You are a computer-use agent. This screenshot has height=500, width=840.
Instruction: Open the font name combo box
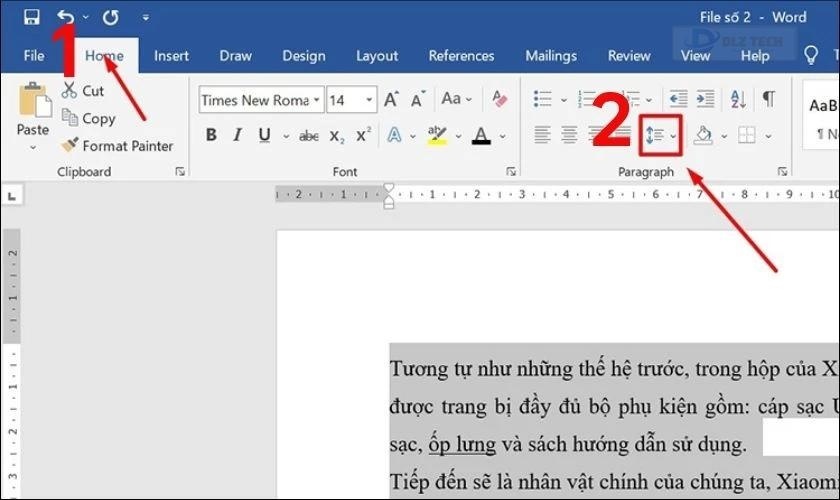click(261, 100)
